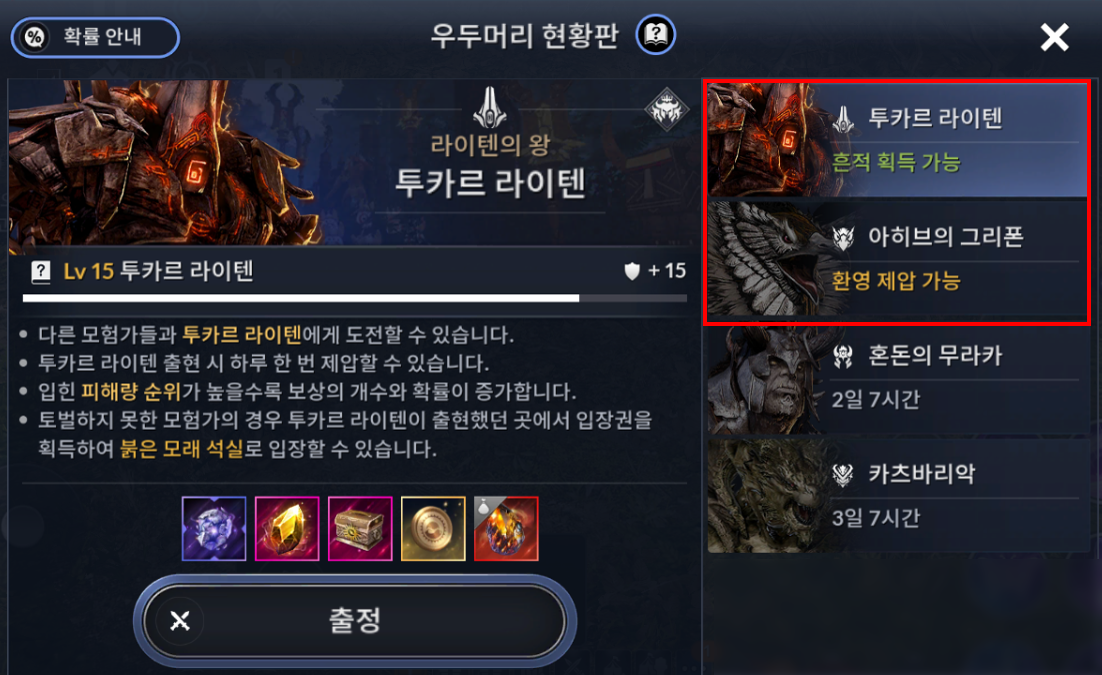Select the treasure chest reward item
Image resolution: width=1102 pixels, height=675 pixels.
click(360, 529)
